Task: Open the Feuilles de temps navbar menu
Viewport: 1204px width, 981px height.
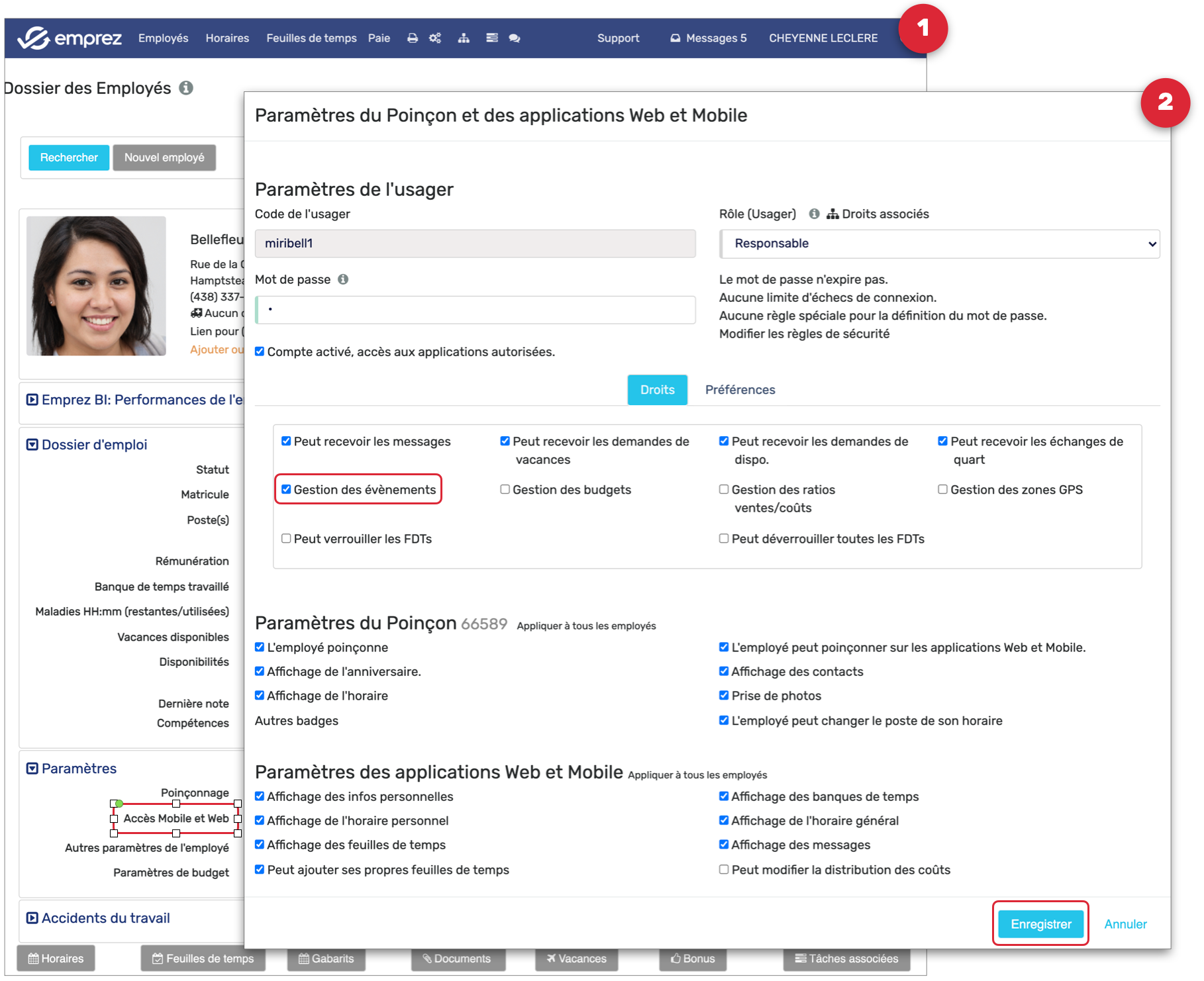Action: point(311,38)
